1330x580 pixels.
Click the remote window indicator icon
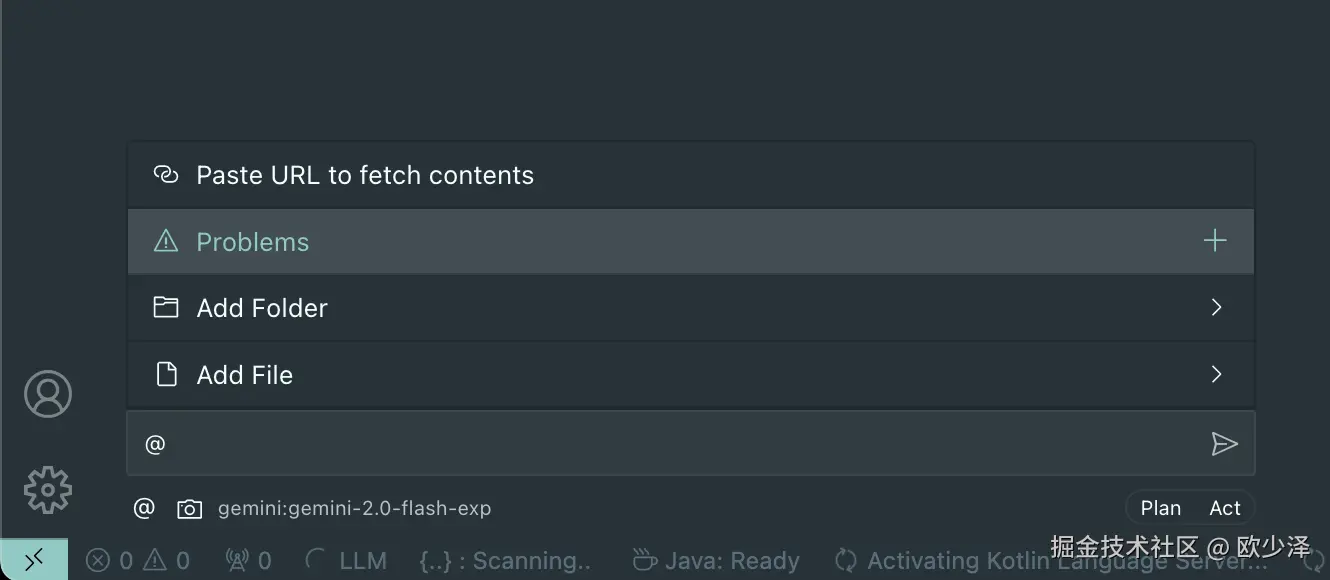(34, 560)
